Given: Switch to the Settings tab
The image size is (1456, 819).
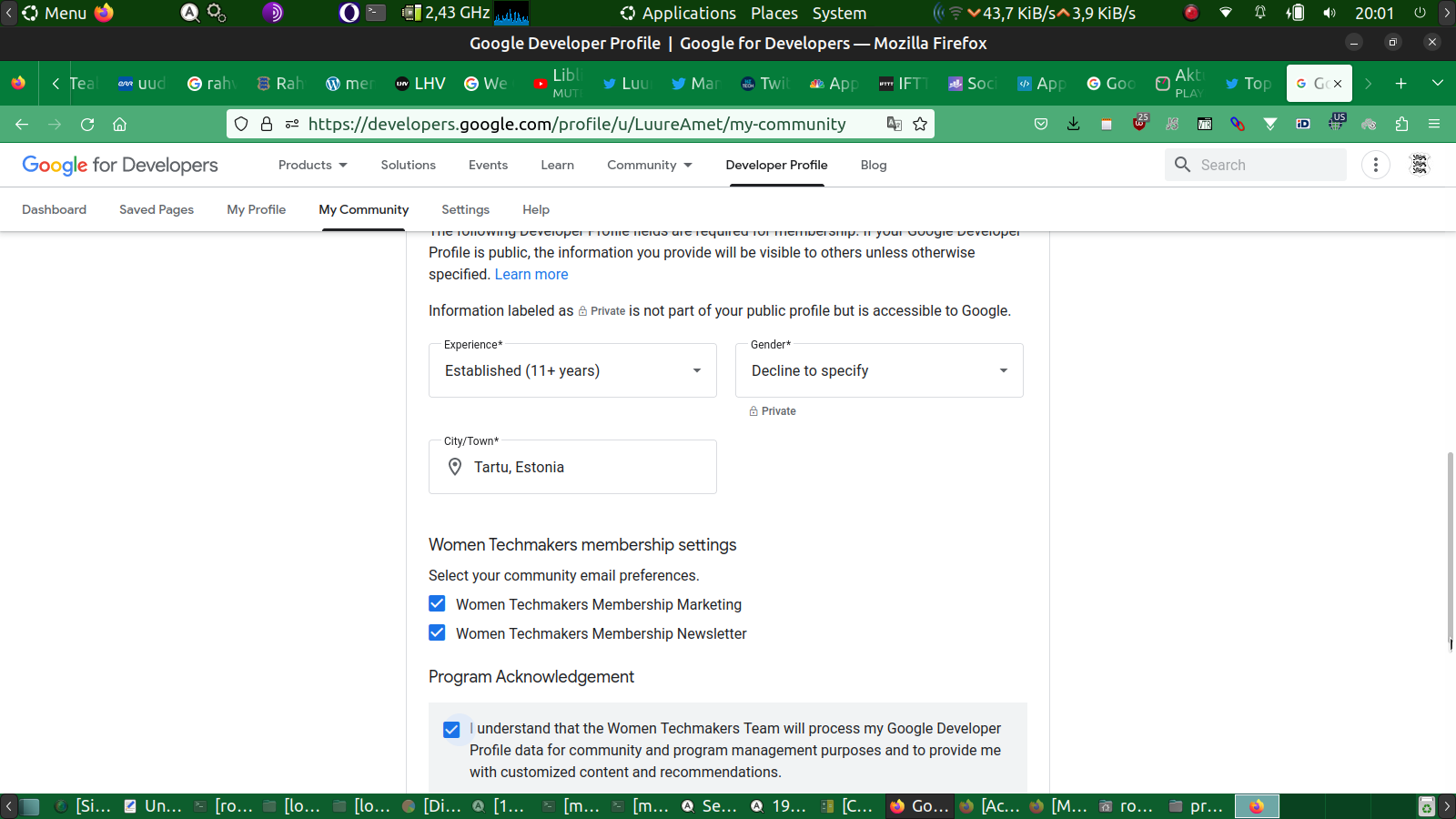Looking at the screenshot, I should 465,209.
